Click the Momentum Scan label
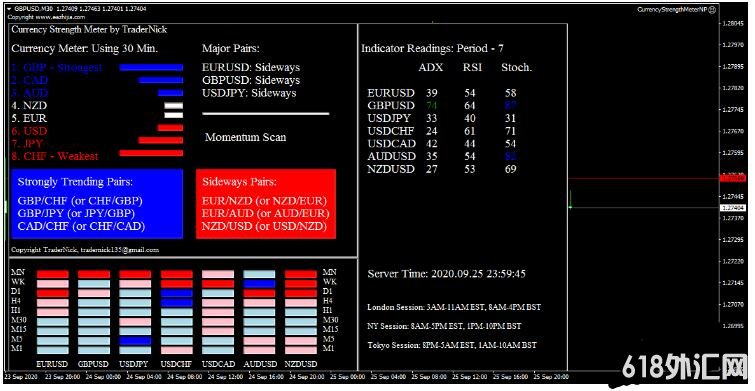Viewport: 755px width, 391px height. [246, 137]
